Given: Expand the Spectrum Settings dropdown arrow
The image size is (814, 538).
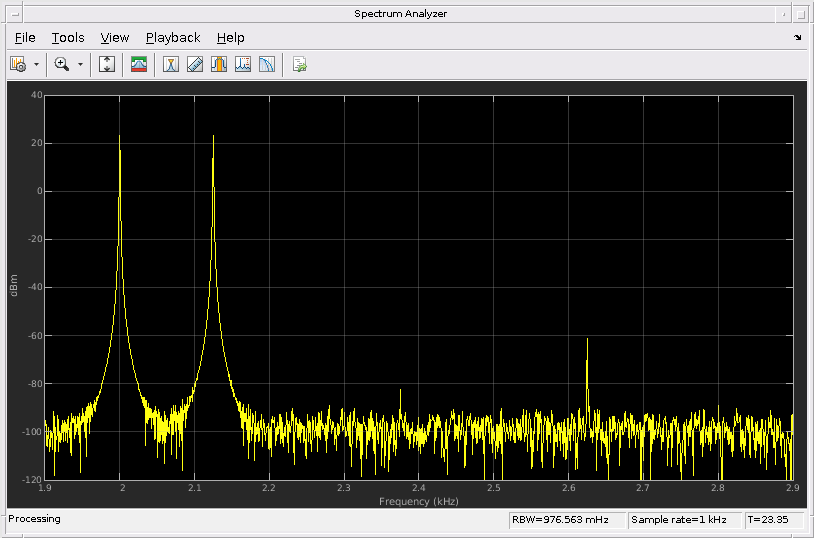Looking at the screenshot, I should click(37, 65).
